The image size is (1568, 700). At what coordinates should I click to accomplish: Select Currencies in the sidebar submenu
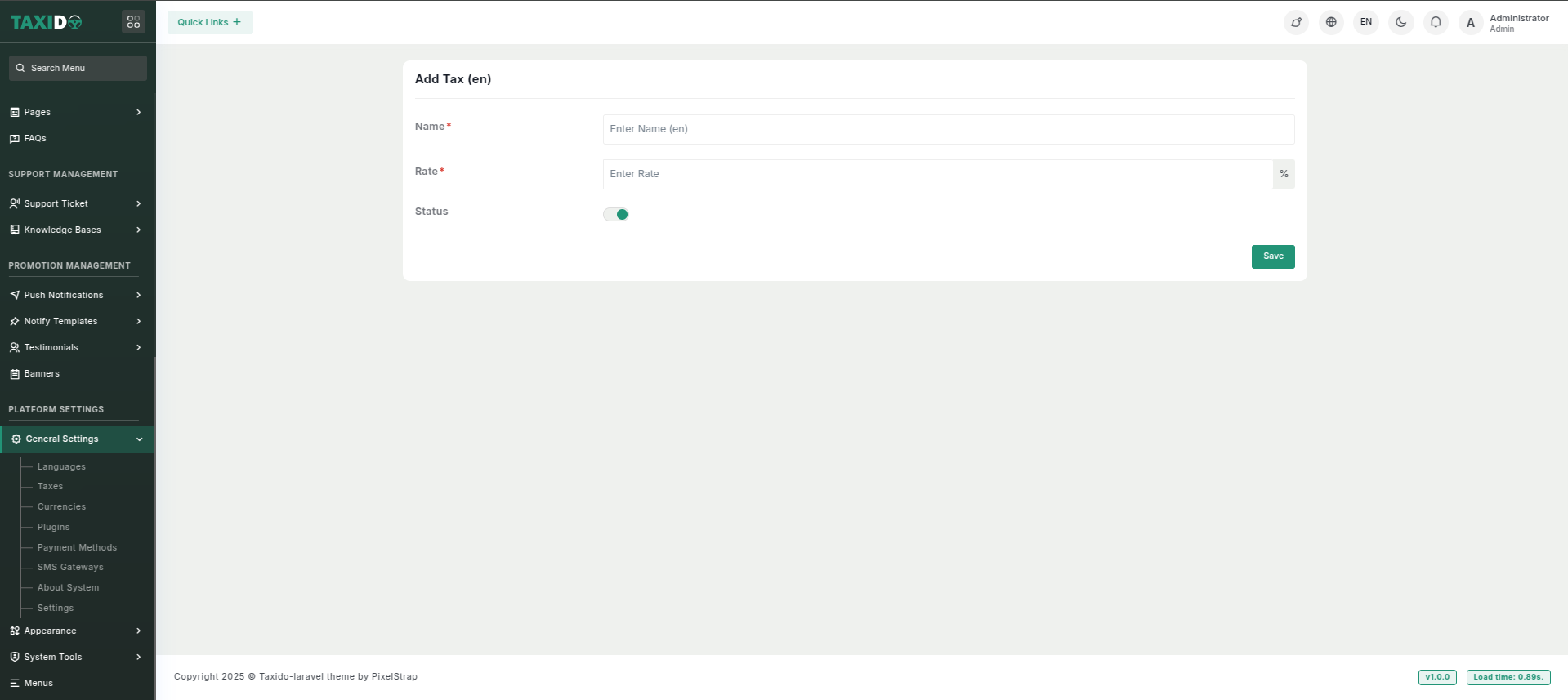(x=61, y=507)
